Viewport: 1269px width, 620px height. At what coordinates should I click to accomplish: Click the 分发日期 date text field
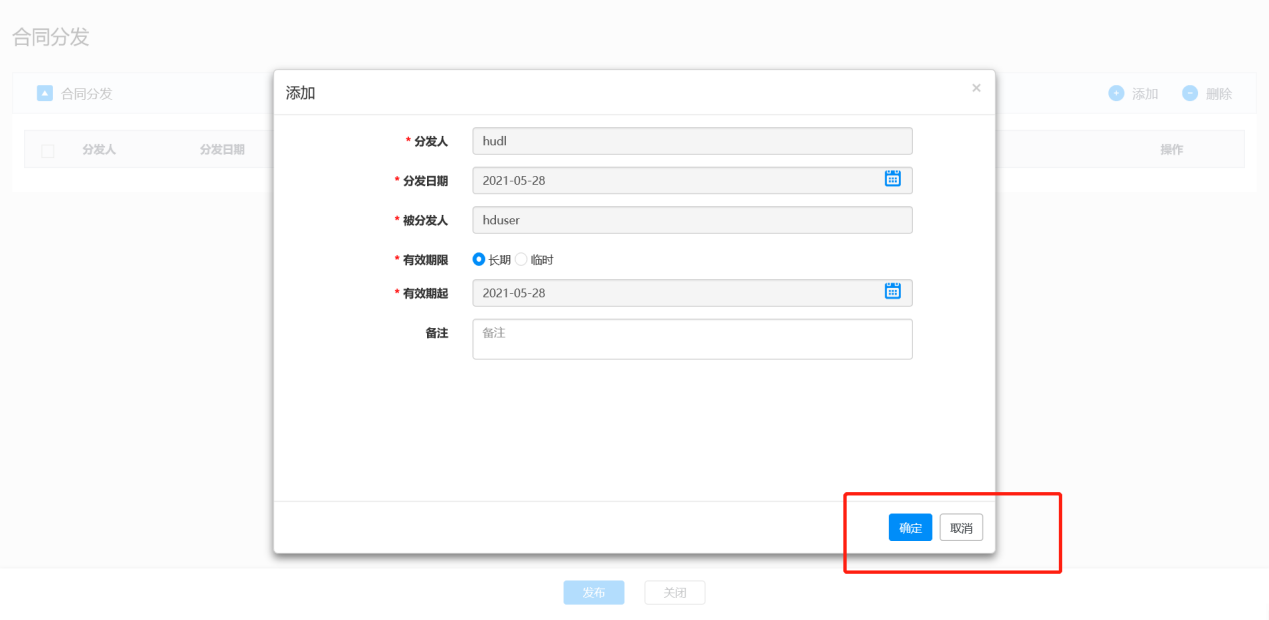pyautogui.click(x=675, y=180)
